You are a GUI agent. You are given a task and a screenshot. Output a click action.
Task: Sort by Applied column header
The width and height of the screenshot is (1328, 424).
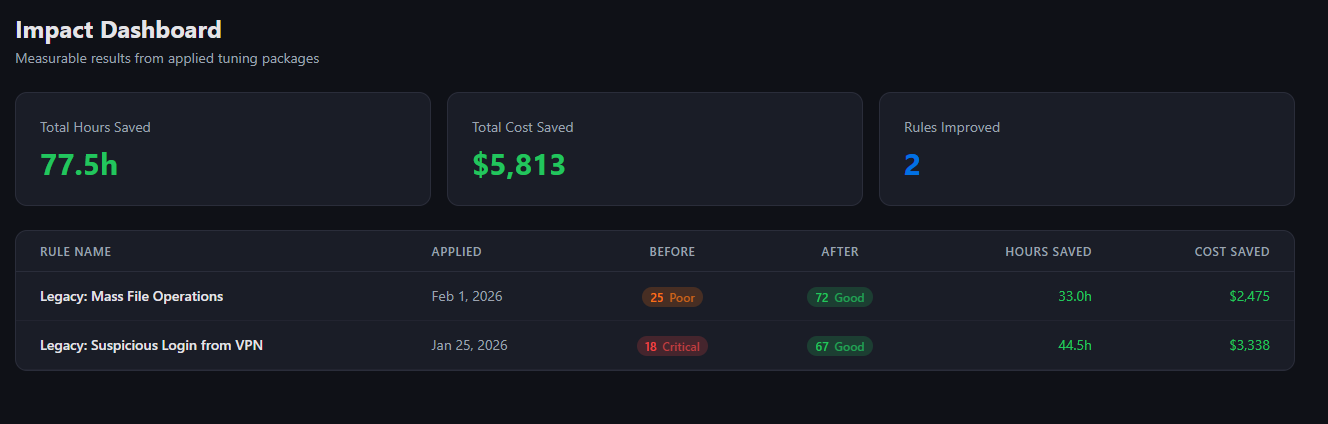[x=456, y=252]
